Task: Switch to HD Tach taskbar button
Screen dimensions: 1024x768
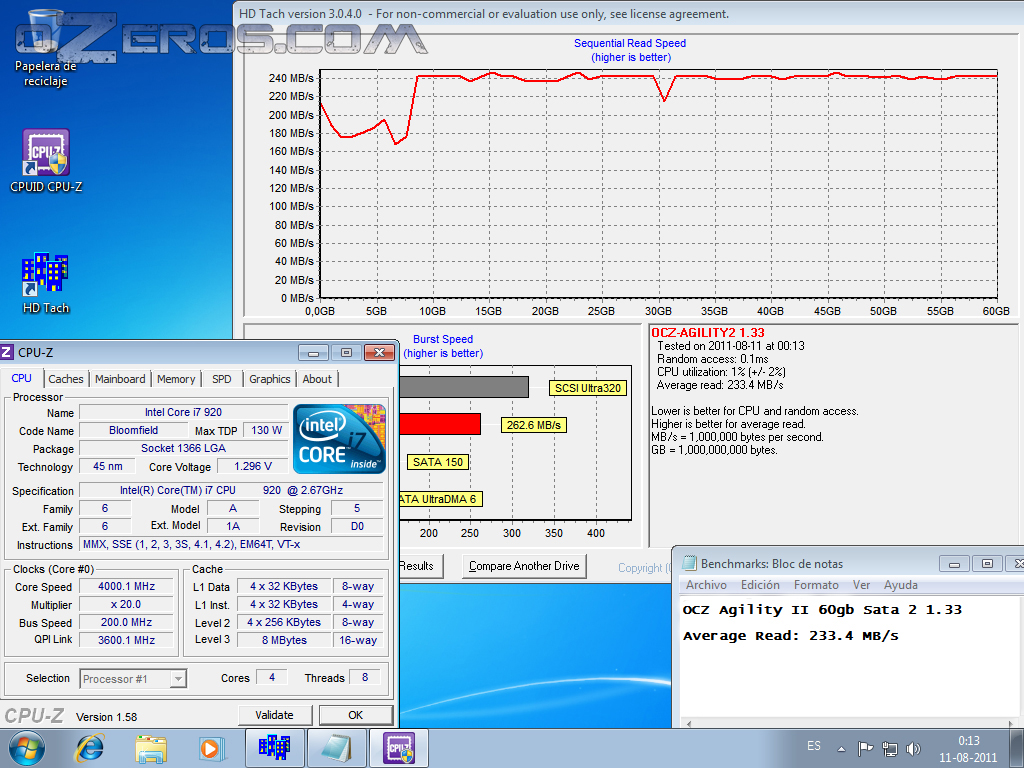Action: (274, 748)
